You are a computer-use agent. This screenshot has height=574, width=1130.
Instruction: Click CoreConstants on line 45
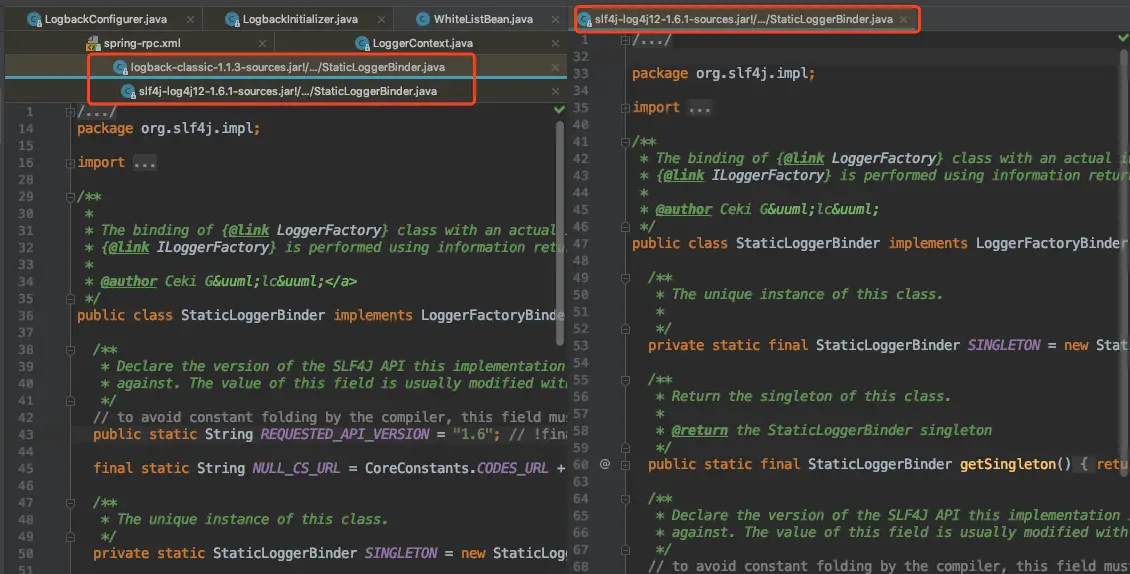point(418,468)
